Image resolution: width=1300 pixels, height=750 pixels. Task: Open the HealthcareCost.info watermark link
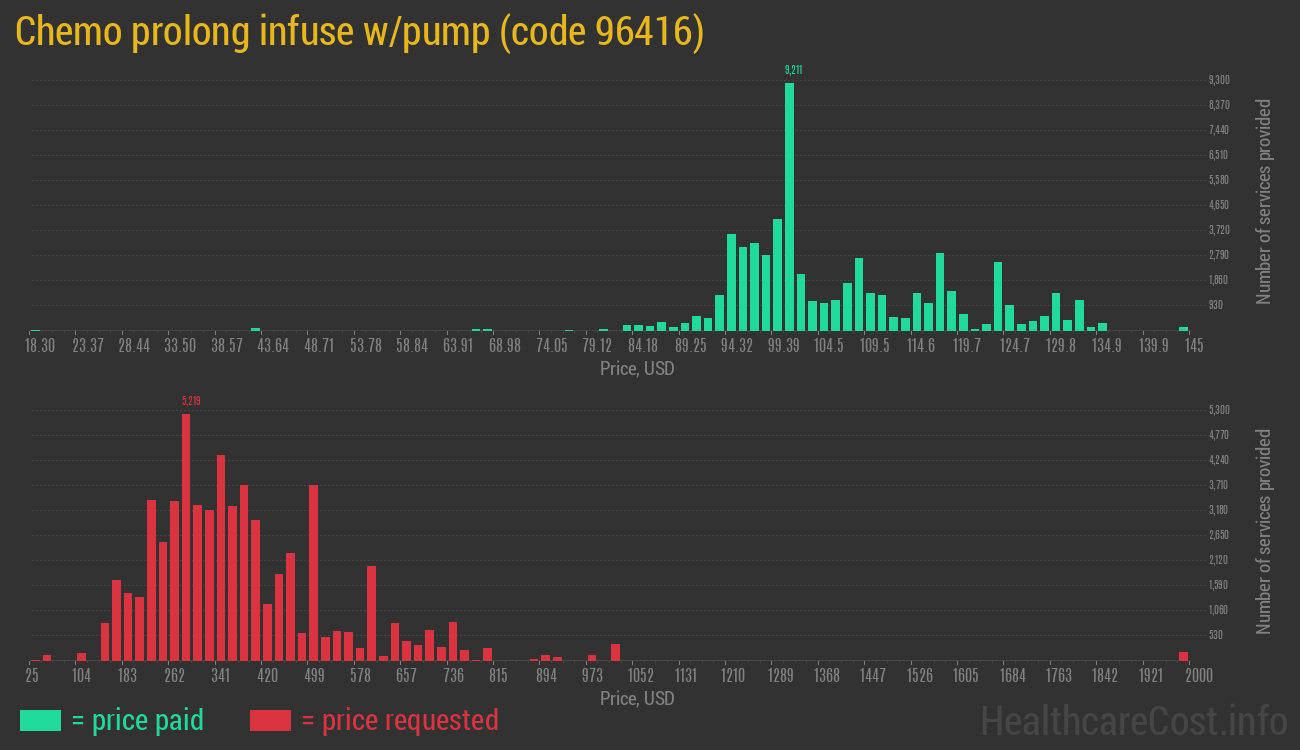pyautogui.click(x=1133, y=720)
